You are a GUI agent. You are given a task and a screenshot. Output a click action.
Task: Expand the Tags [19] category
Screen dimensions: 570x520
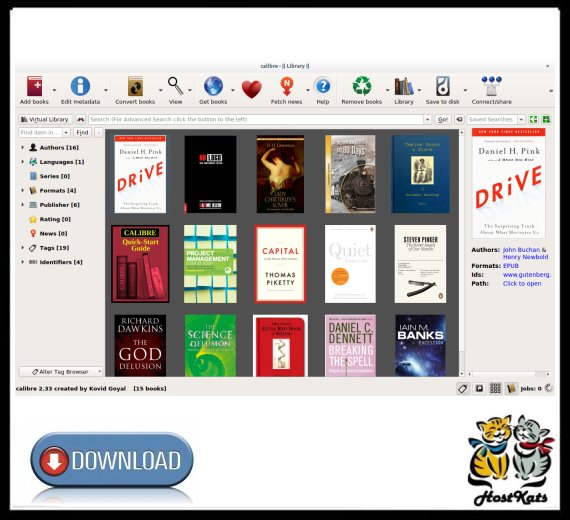pos(23,248)
